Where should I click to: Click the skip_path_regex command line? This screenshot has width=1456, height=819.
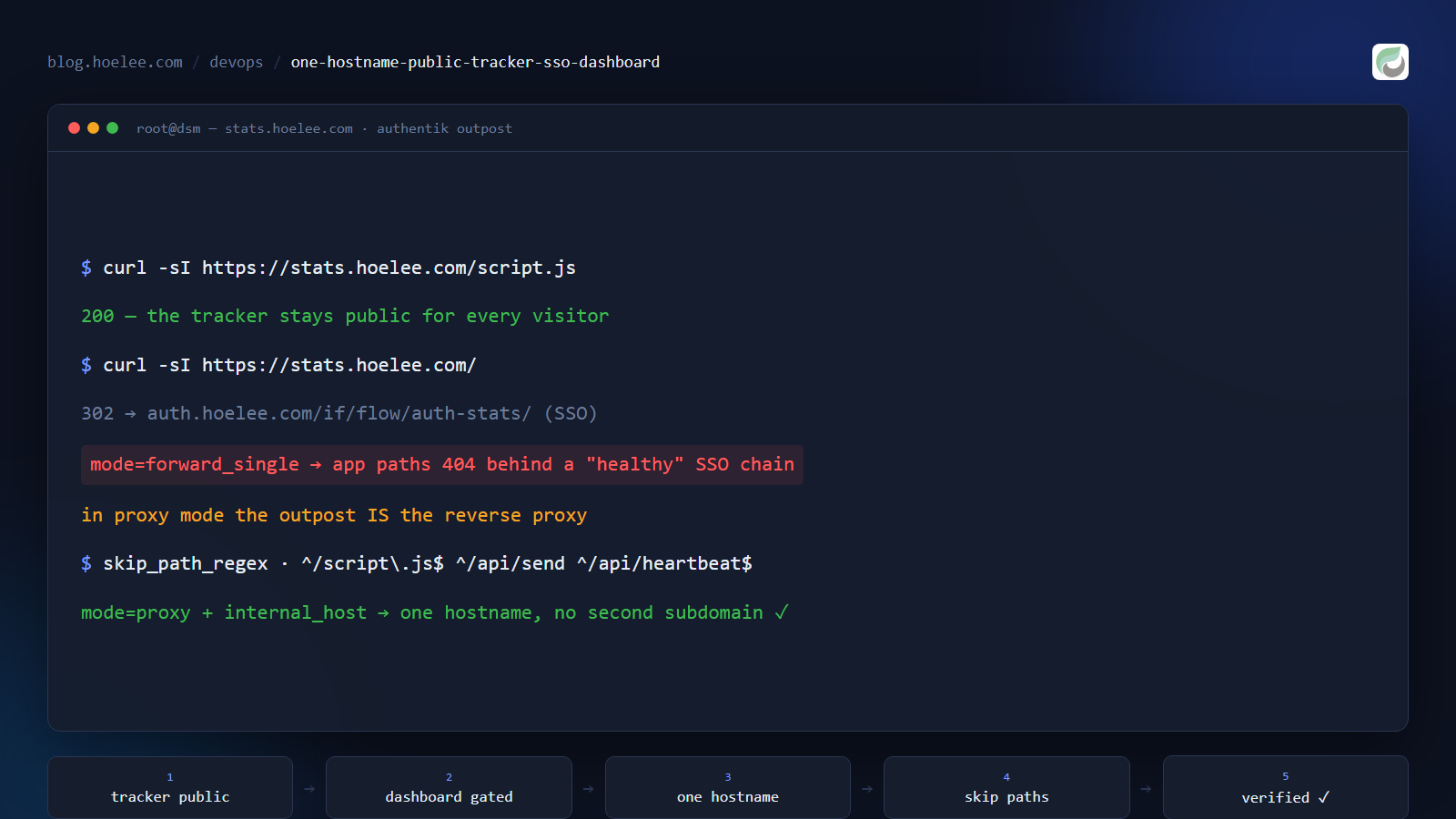[417, 563]
